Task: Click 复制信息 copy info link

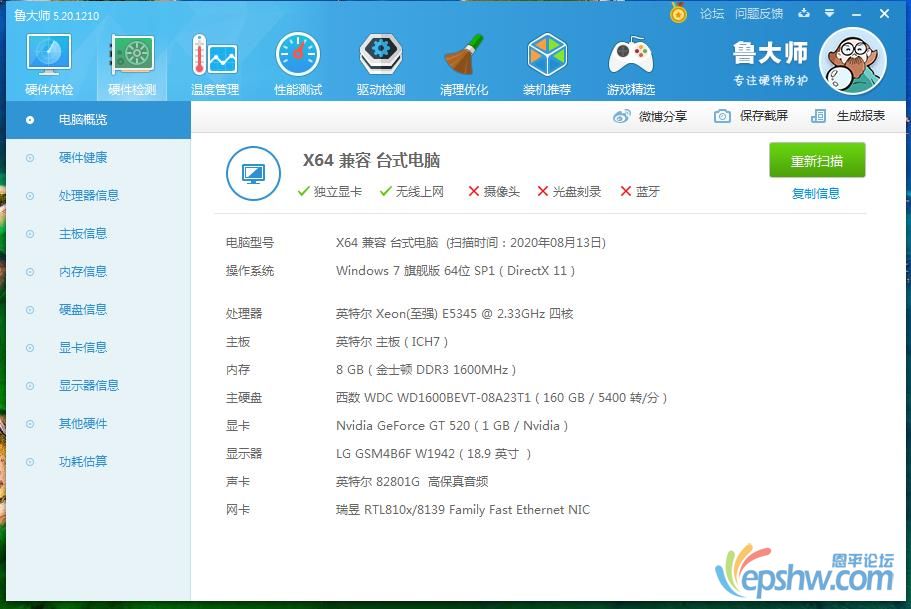Action: (x=816, y=194)
